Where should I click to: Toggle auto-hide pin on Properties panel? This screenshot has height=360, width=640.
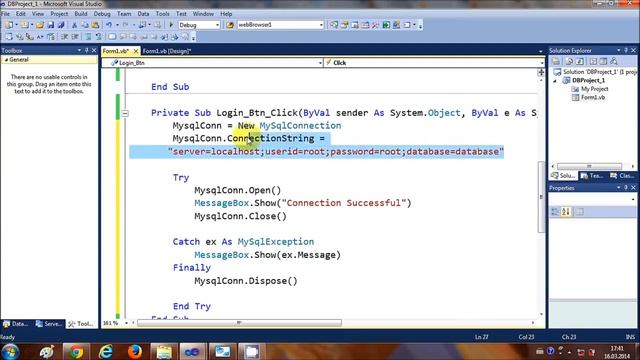click(x=626, y=188)
